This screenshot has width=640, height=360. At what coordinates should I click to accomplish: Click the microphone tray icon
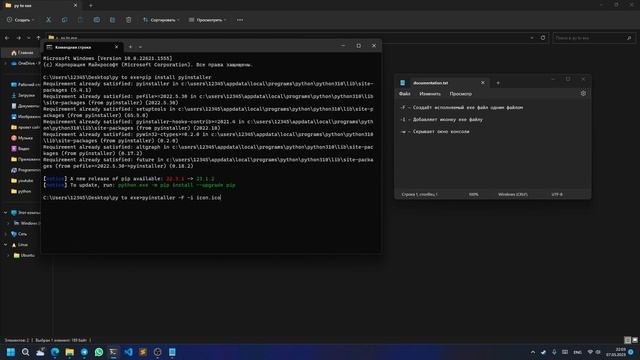click(554, 352)
